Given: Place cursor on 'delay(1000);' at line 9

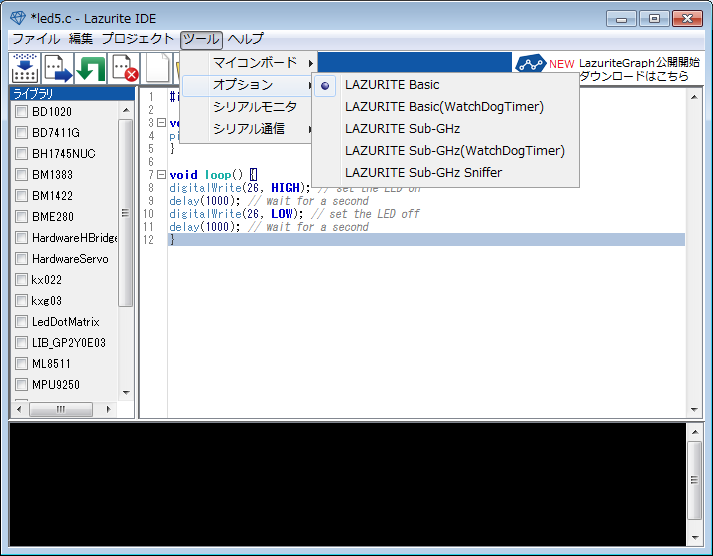Looking at the screenshot, I should [x=205, y=201].
